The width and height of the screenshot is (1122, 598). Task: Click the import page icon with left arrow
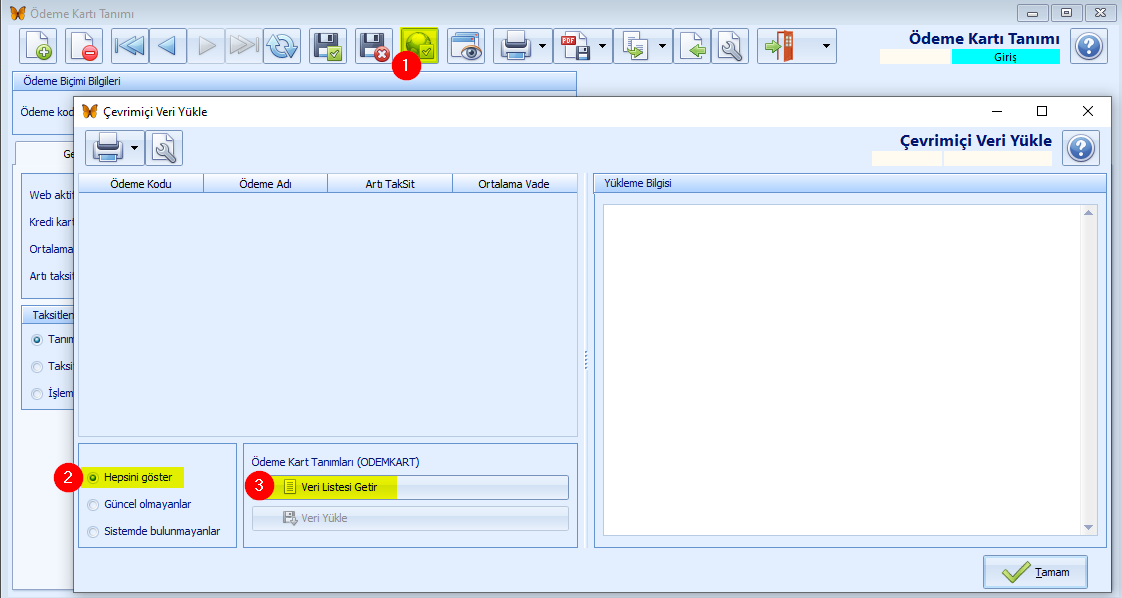(x=692, y=46)
